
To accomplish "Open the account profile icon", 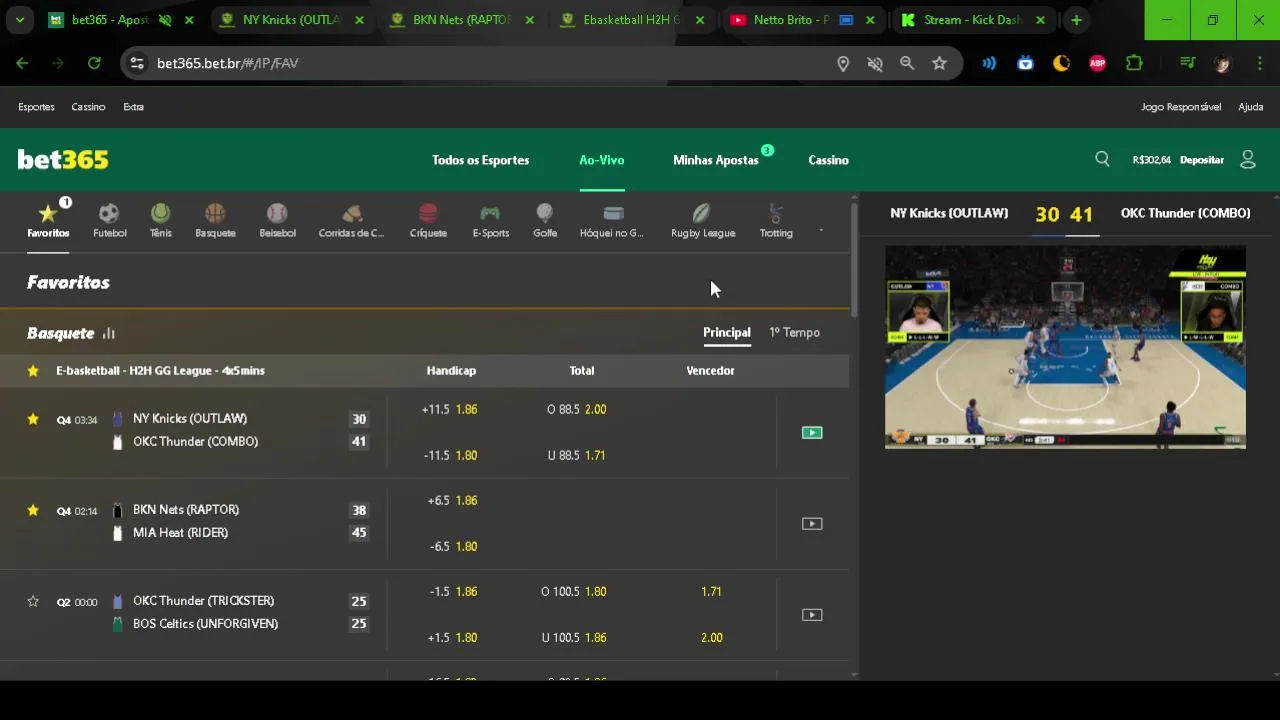I will 1248,159.
